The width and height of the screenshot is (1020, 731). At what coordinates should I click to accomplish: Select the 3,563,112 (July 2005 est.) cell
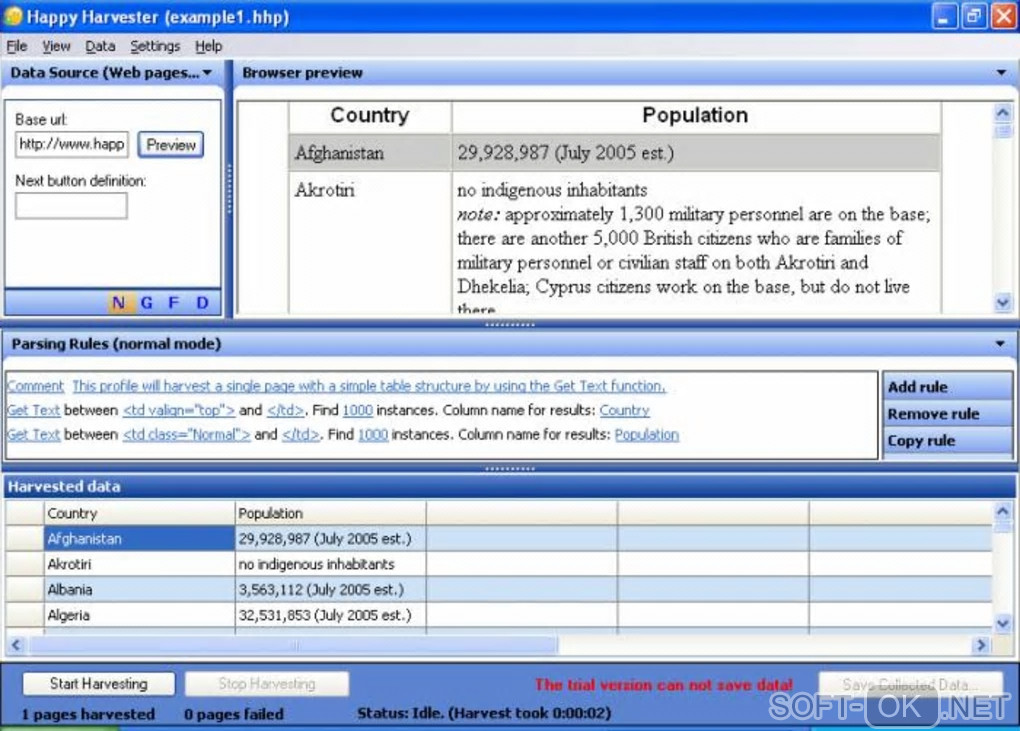tap(330, 589)
